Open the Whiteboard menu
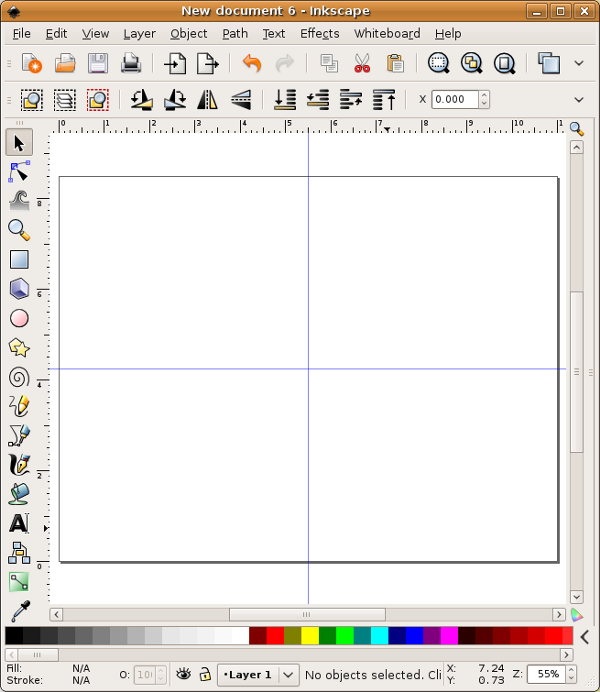This screenshot has height=692, width=600. [387, 33]
